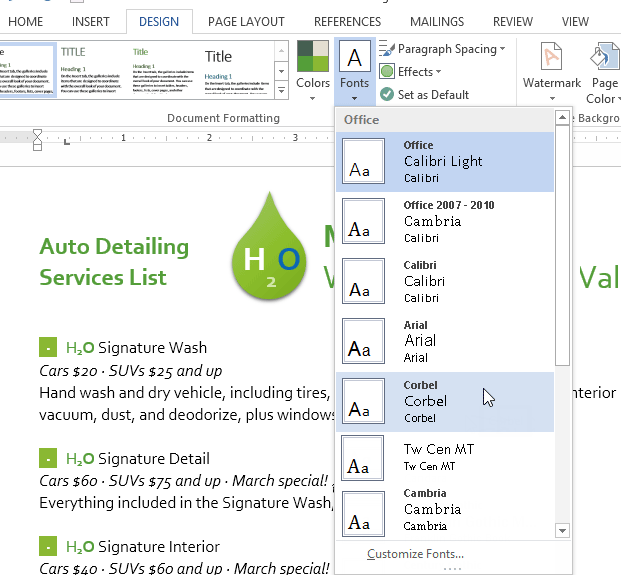
Task: Open the REFERENCES tab
Action: click(347, 21)
